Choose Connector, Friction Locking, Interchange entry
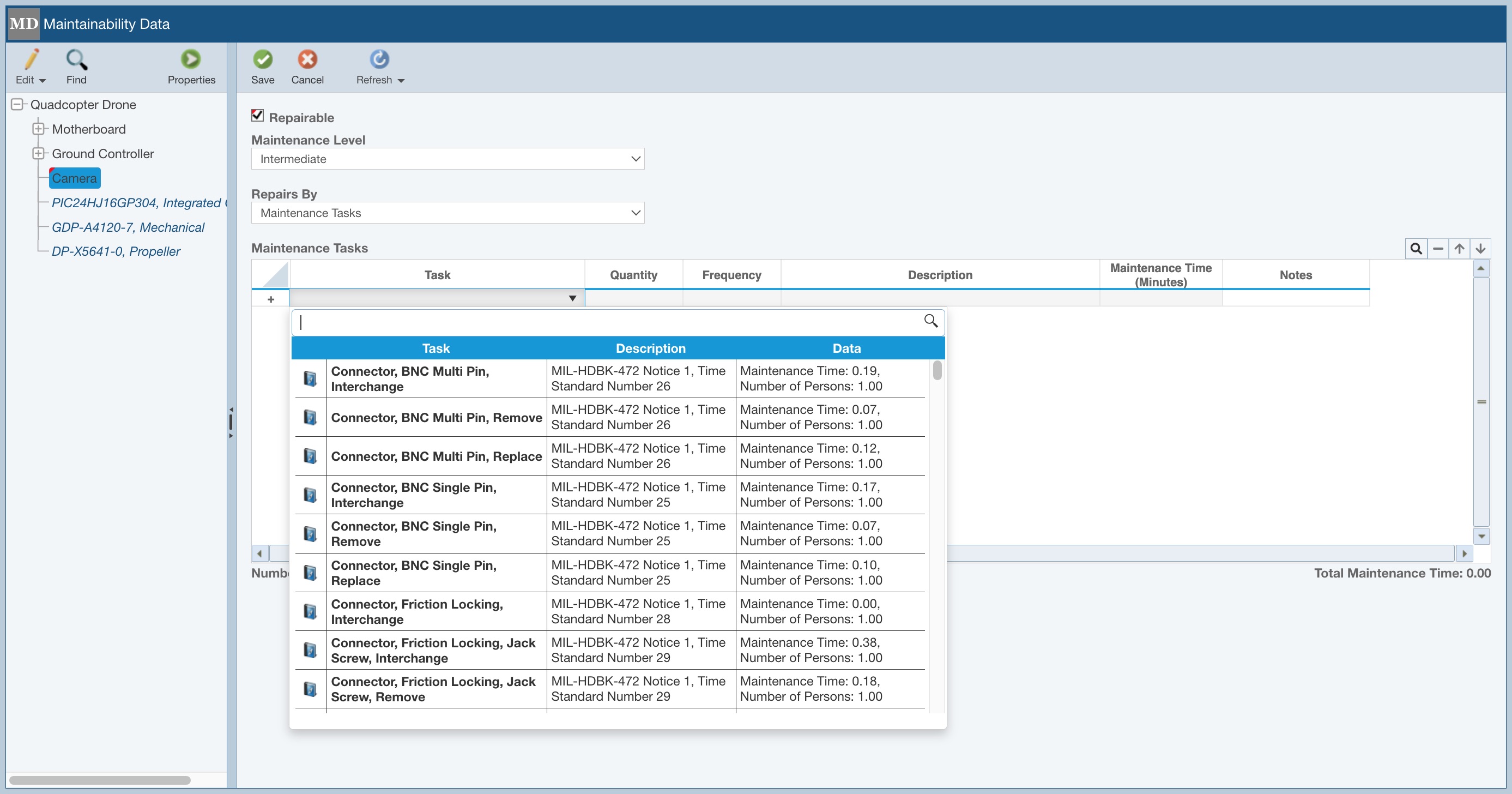The height and width of the screenshot is (794, 1512). (x=417, y=611)
